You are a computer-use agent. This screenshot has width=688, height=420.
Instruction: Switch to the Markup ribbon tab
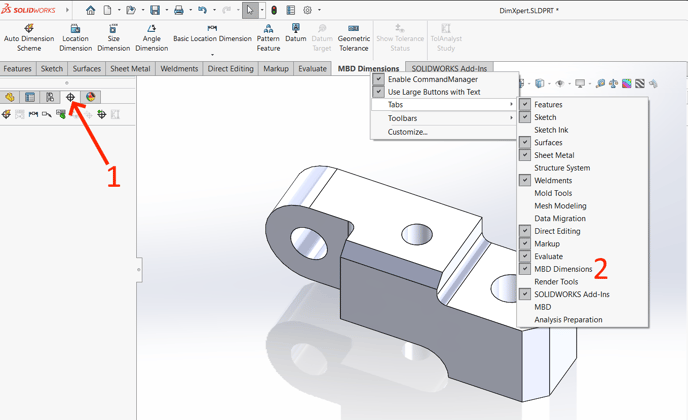click(276, 69)
